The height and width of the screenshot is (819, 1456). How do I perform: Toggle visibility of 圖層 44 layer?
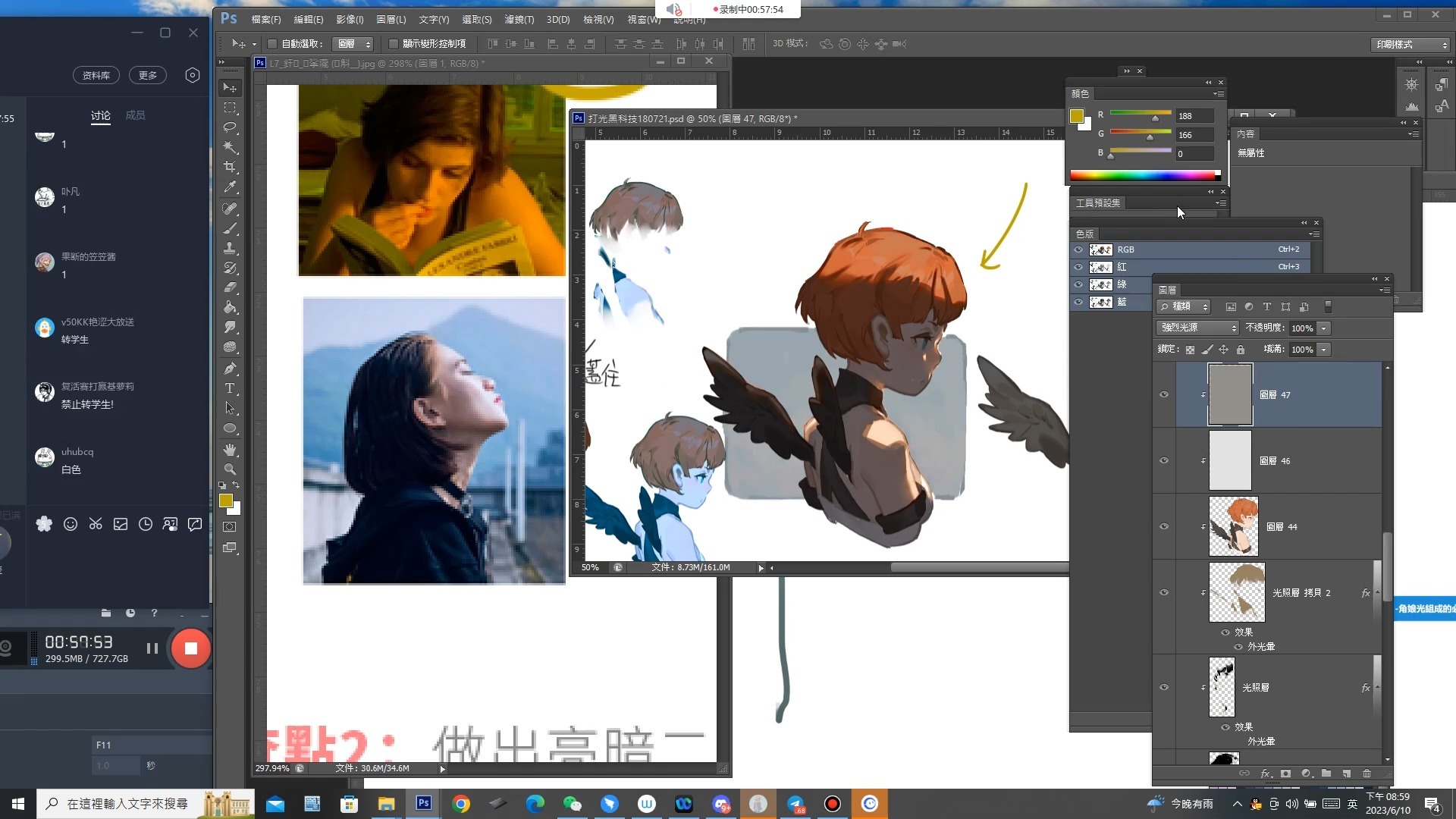click(x=1164, y=526)
